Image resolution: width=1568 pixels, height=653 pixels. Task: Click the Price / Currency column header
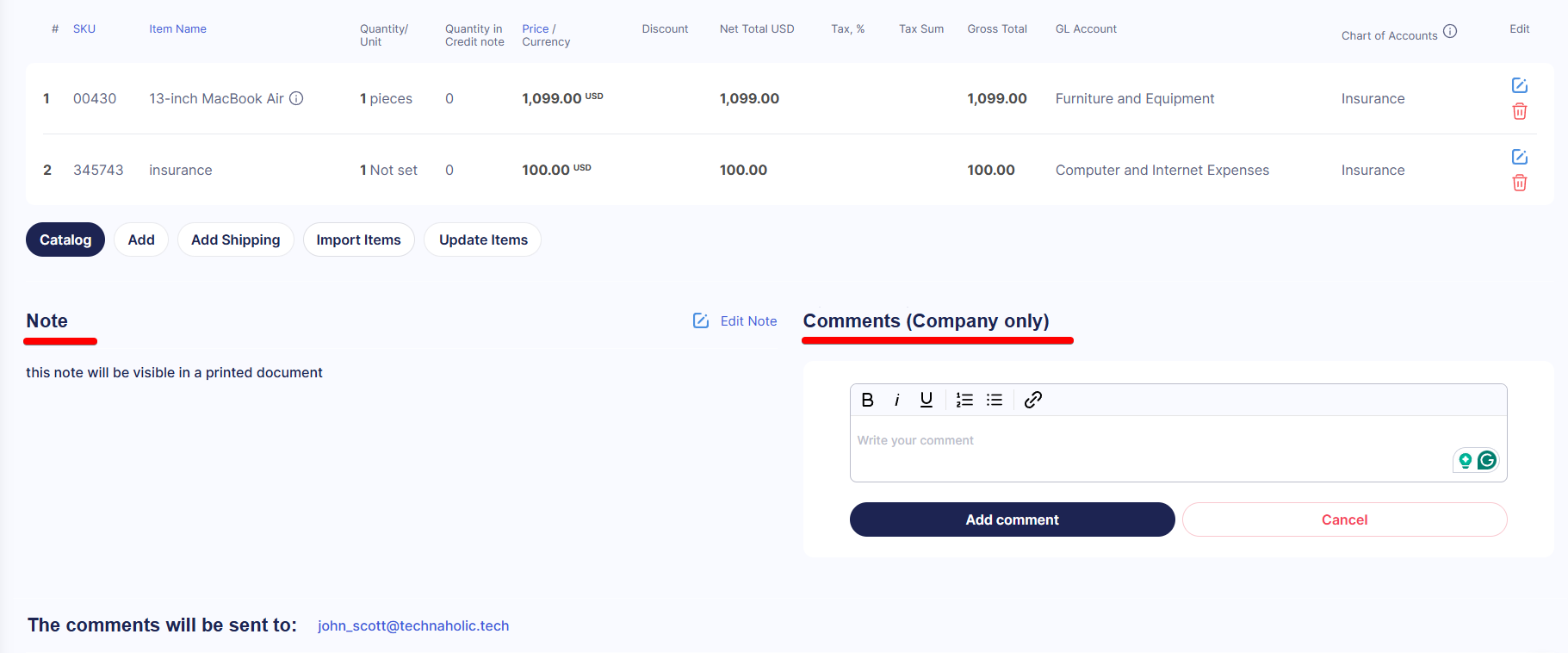click(546, 35)
